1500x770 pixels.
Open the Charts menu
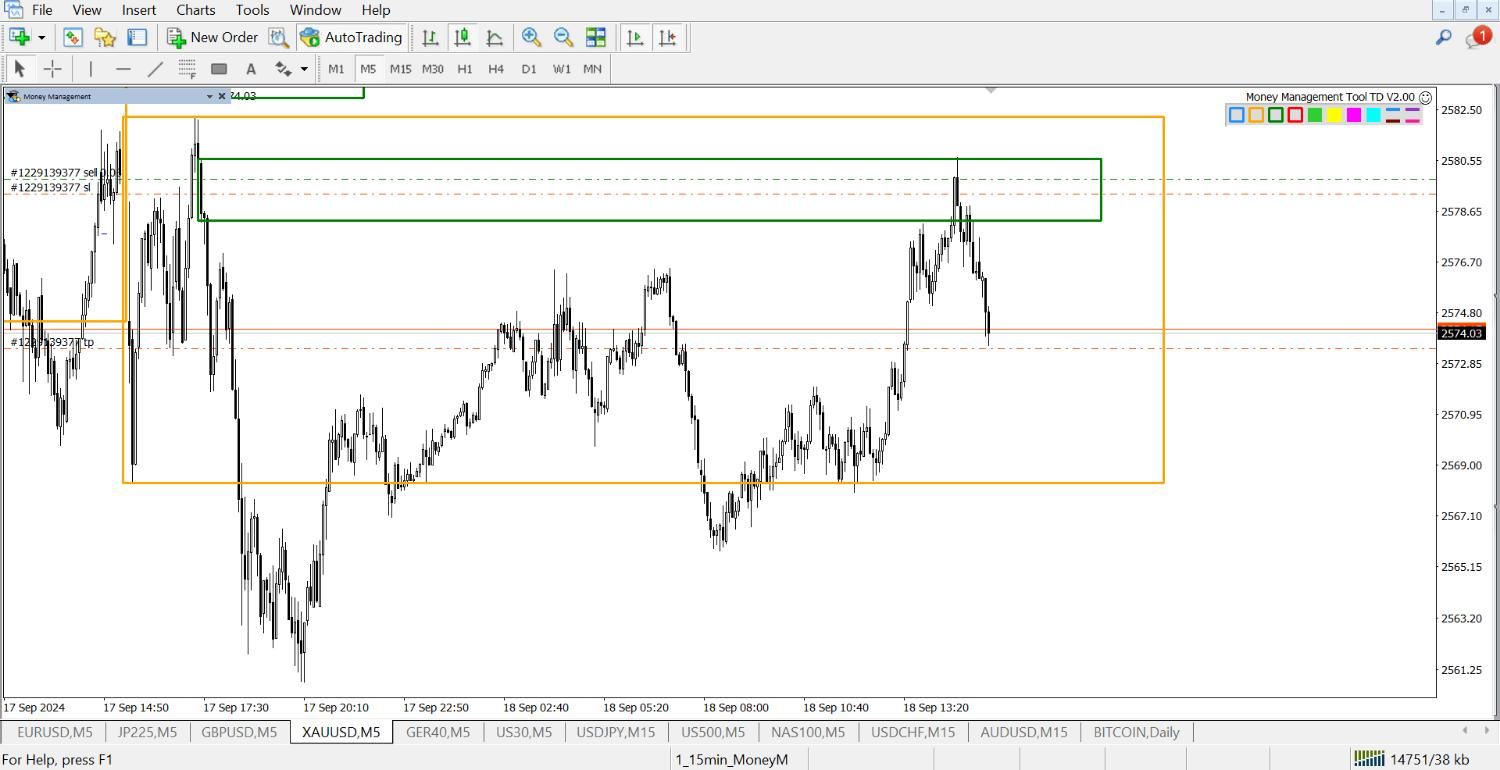click(x=195, y=10)
